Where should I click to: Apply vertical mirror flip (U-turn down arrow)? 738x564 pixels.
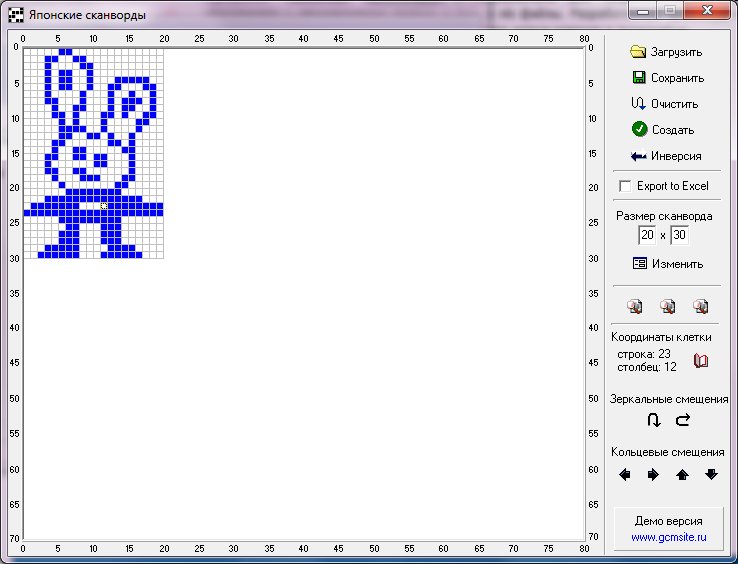tap(654, 419)
